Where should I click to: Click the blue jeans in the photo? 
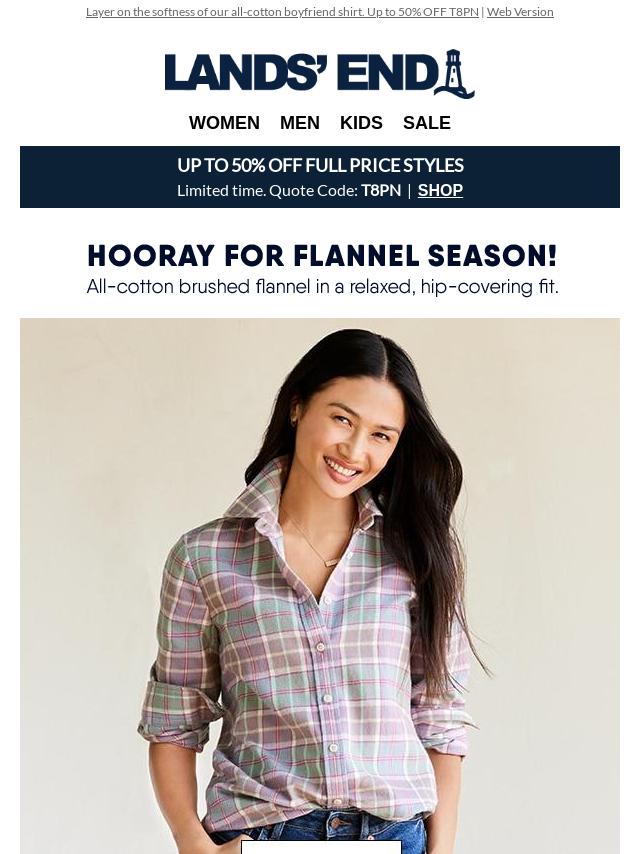point(319,832)
